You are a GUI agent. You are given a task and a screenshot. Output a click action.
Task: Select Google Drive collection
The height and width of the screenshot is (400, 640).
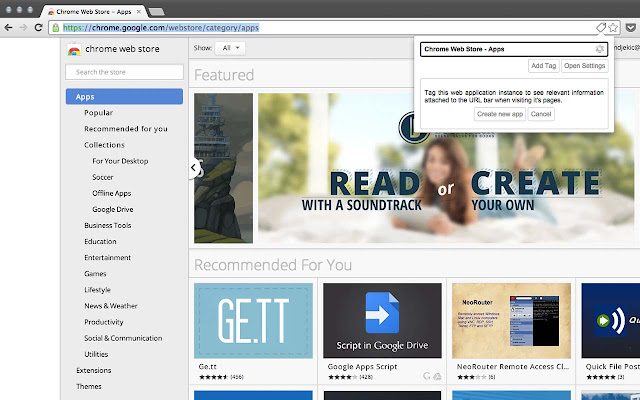coord(113,209)
